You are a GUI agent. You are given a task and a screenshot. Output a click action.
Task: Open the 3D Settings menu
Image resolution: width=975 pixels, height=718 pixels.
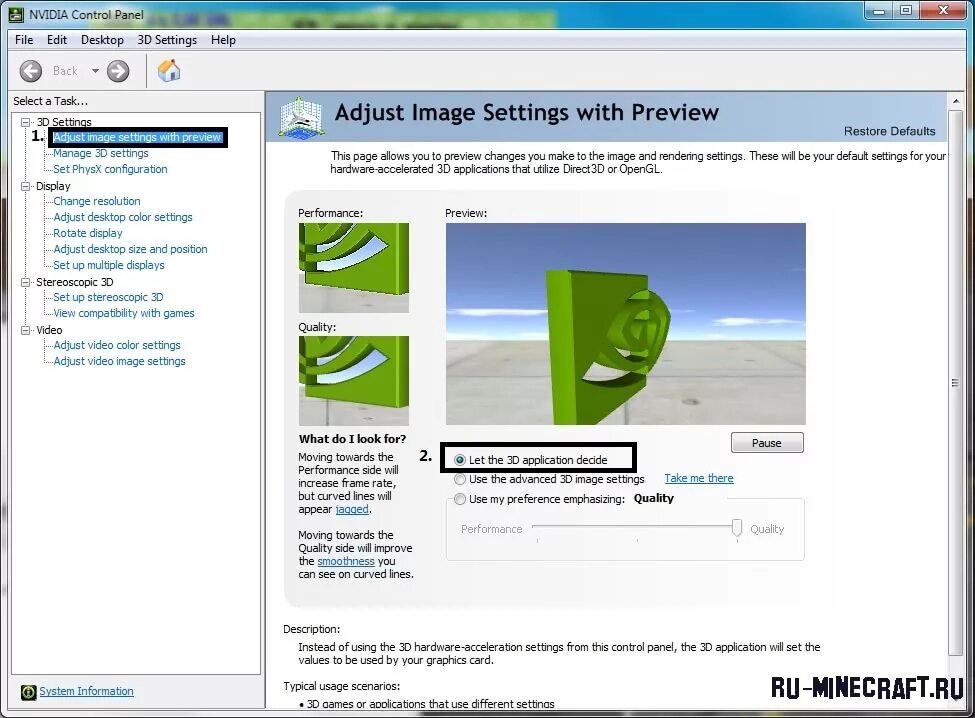point(167,40)
